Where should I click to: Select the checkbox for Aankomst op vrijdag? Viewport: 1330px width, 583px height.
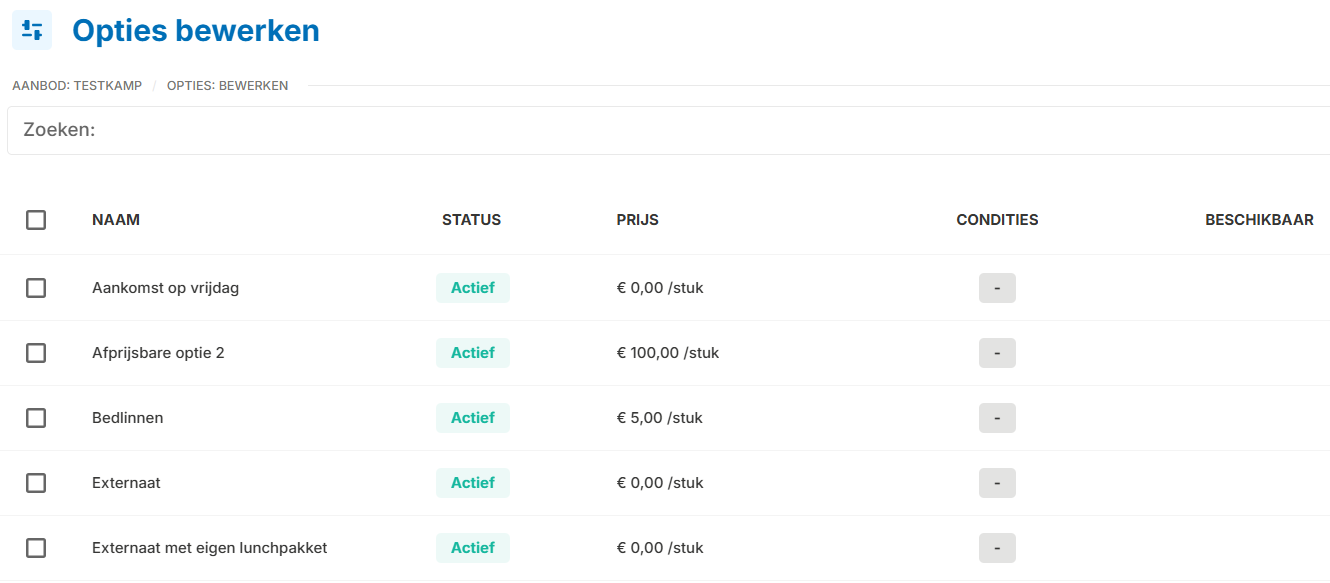tap(36, 288)
